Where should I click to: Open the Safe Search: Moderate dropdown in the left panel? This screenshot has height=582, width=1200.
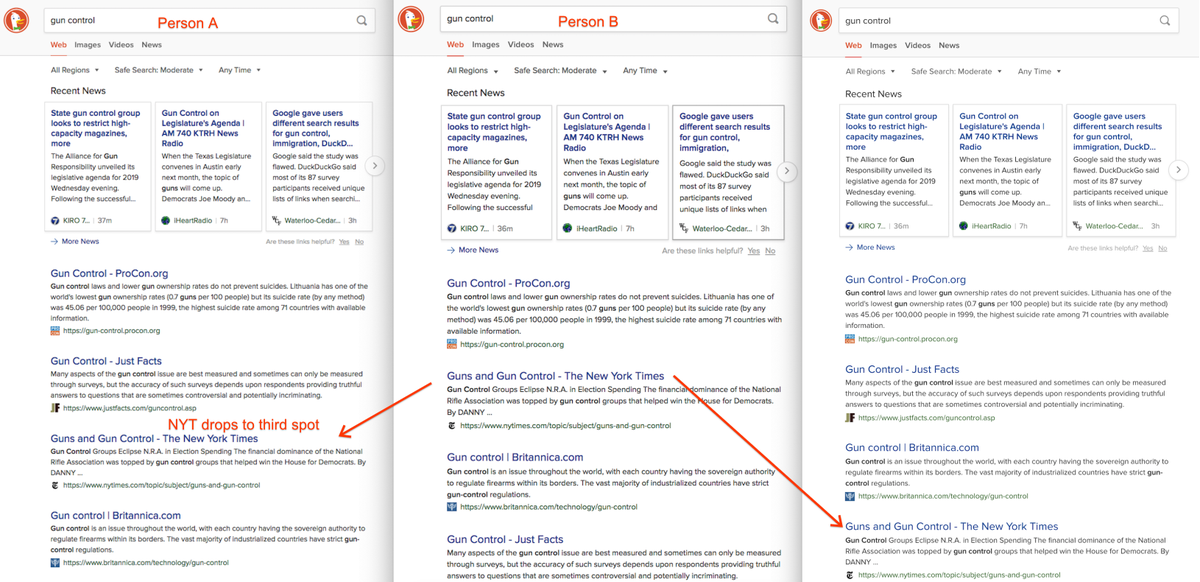pos(159,70)
